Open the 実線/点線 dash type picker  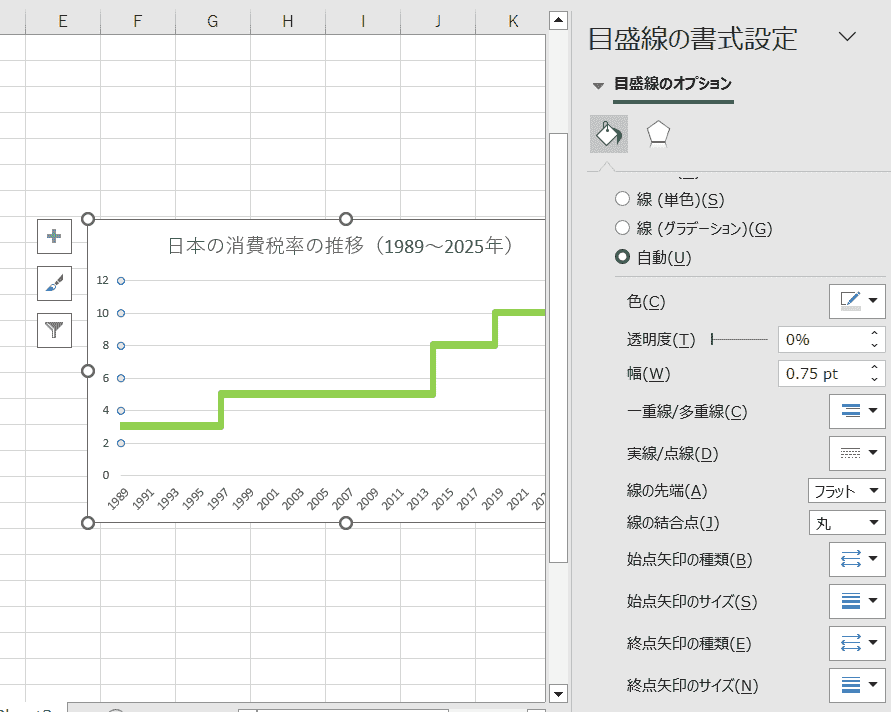[857, 453]
